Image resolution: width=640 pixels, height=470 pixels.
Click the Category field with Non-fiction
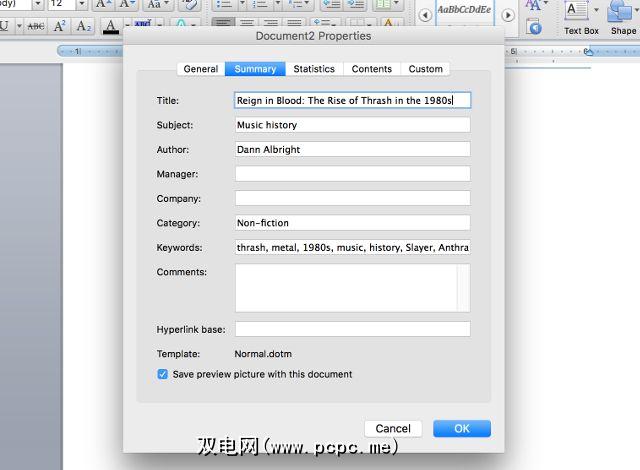click(353, 223)
